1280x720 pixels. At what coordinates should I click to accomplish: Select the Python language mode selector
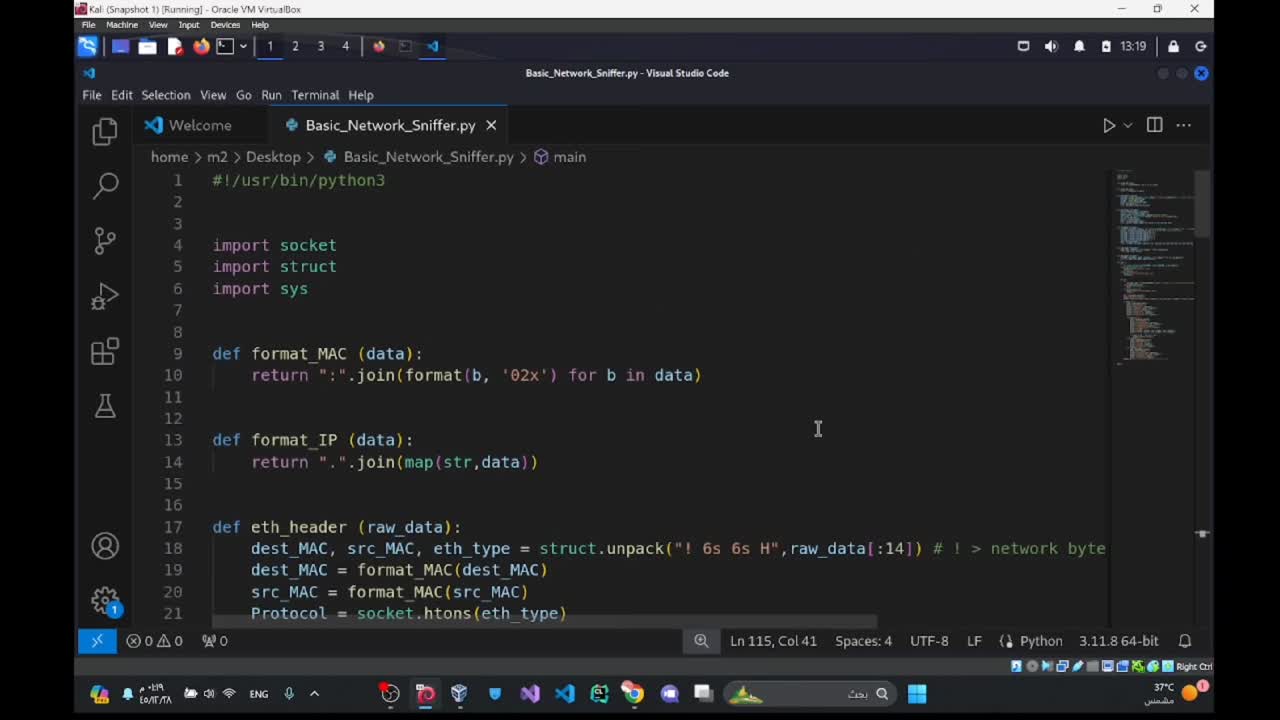click(1040, 641)
